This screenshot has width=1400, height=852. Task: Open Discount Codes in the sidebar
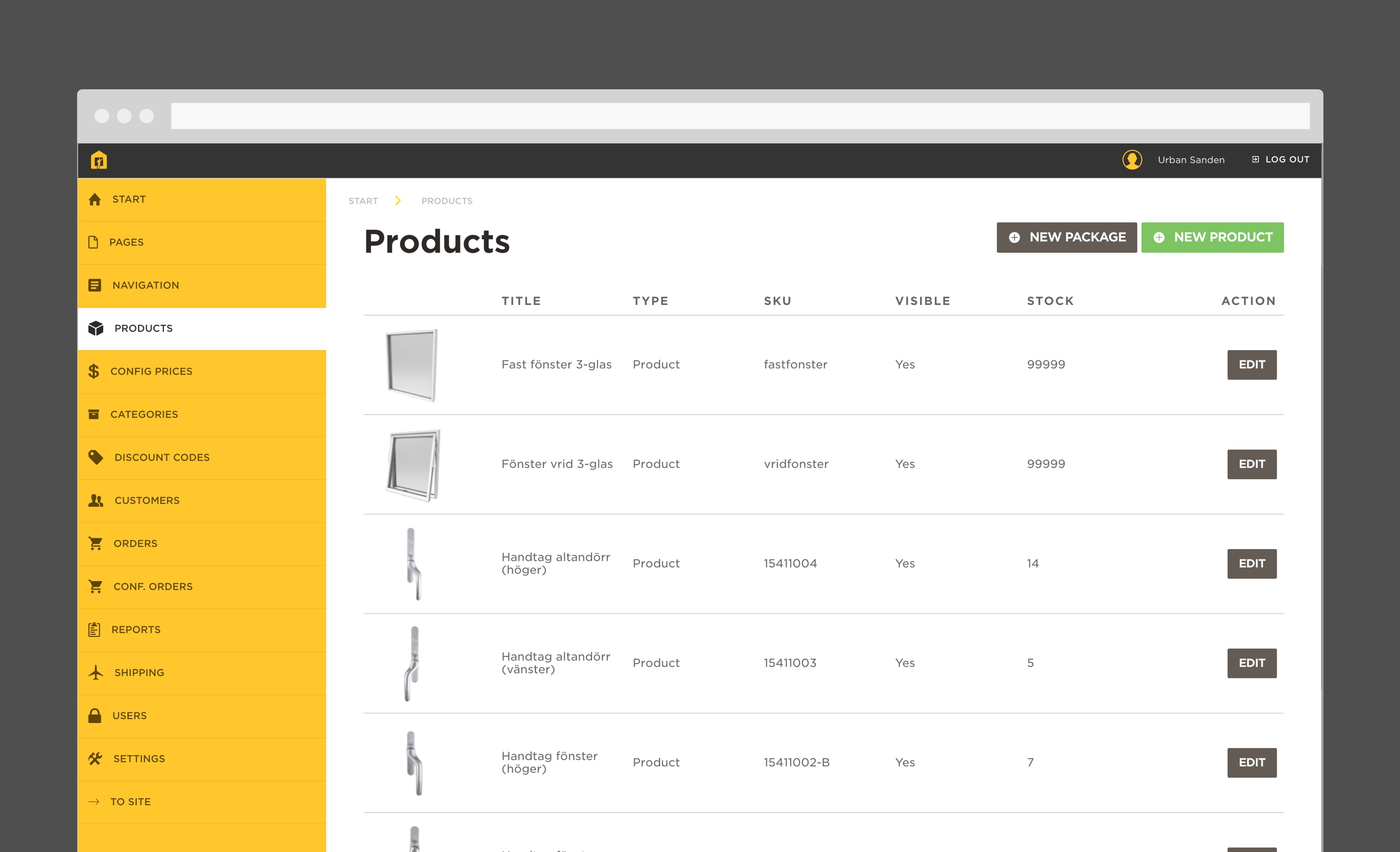202,458
